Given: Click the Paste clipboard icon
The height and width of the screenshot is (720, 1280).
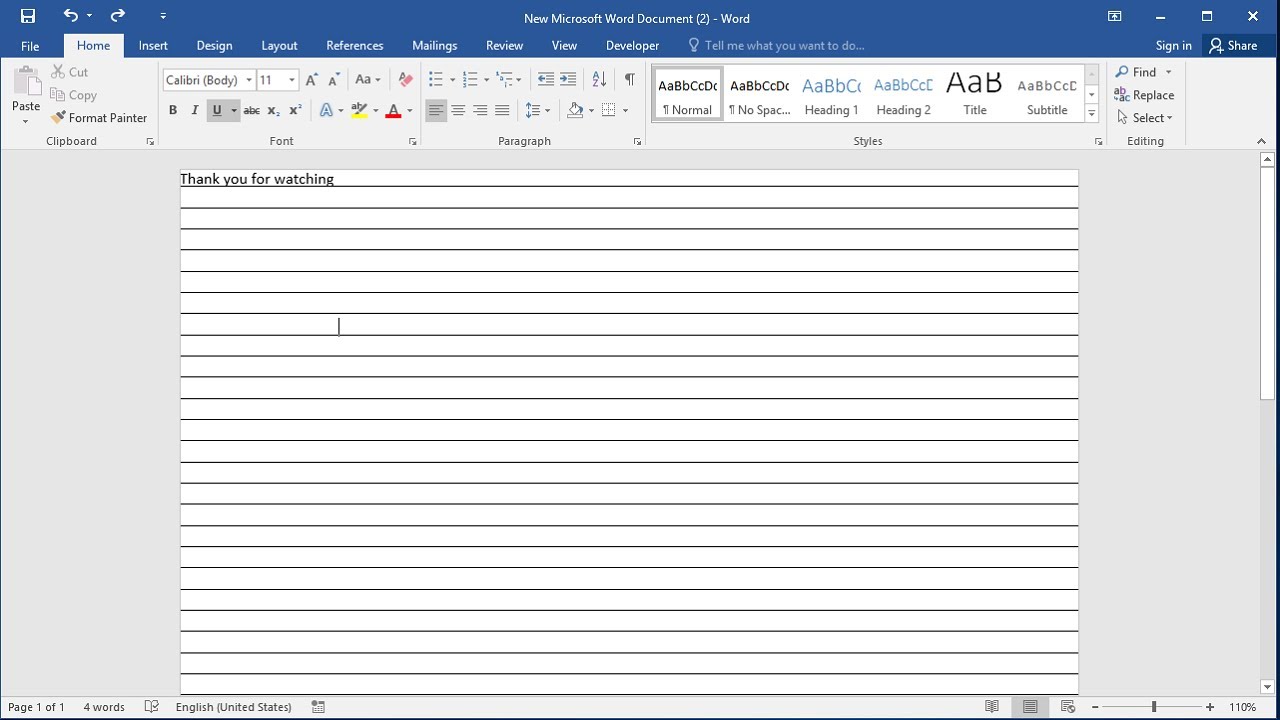Looking at the screenshot, I should [x=26, y=82].
